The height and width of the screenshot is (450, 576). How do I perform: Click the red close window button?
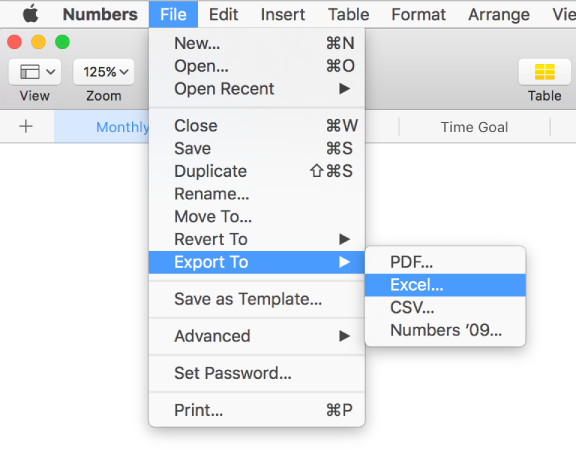pos(14,42)
